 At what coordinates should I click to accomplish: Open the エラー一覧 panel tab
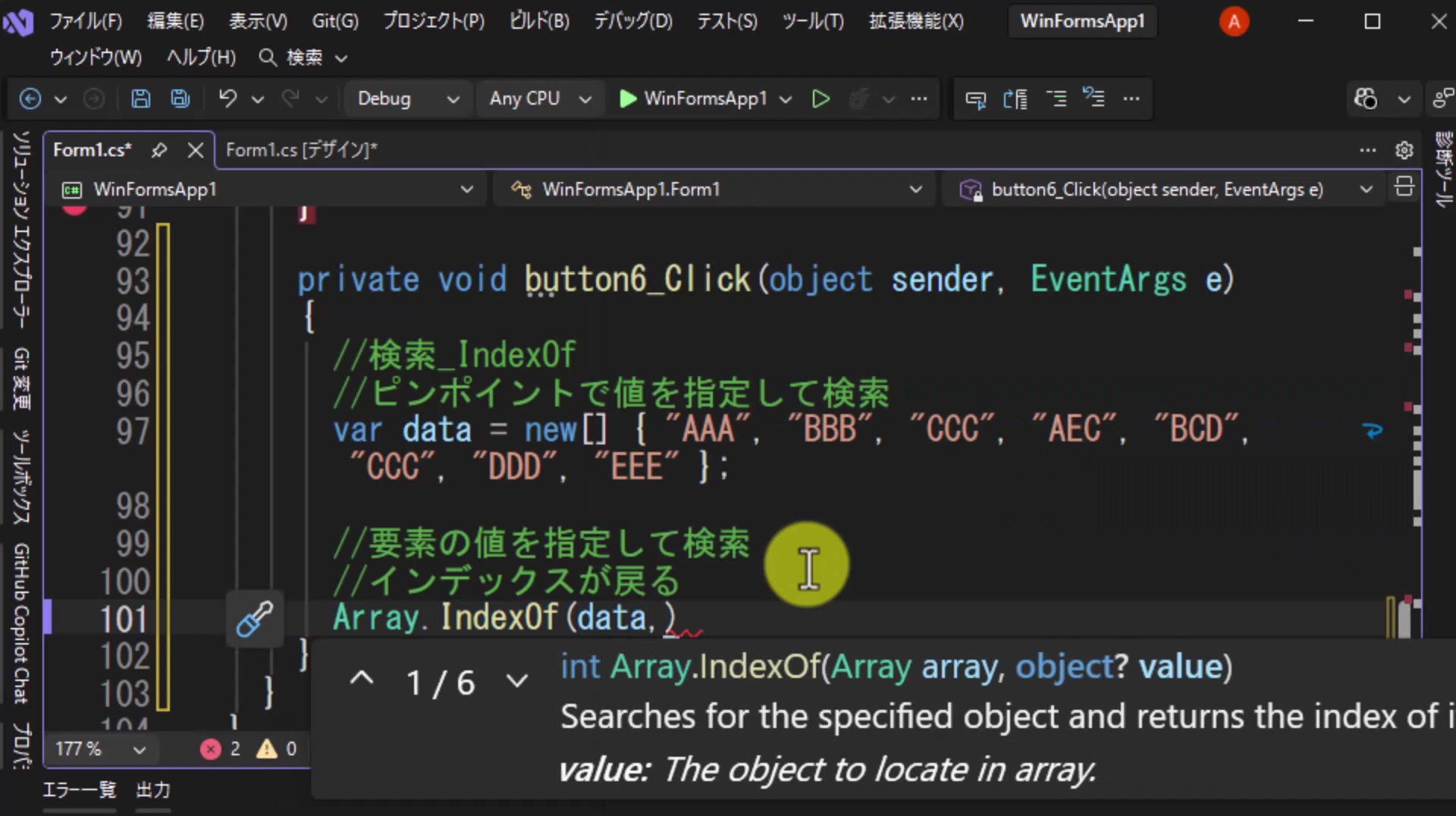click(80, 790)
